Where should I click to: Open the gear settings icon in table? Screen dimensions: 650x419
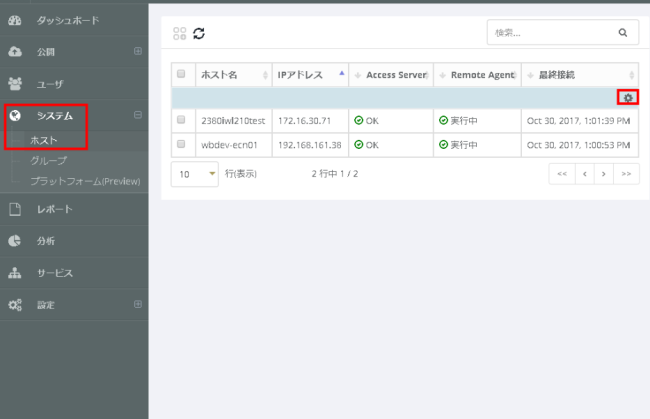(628, 97)
